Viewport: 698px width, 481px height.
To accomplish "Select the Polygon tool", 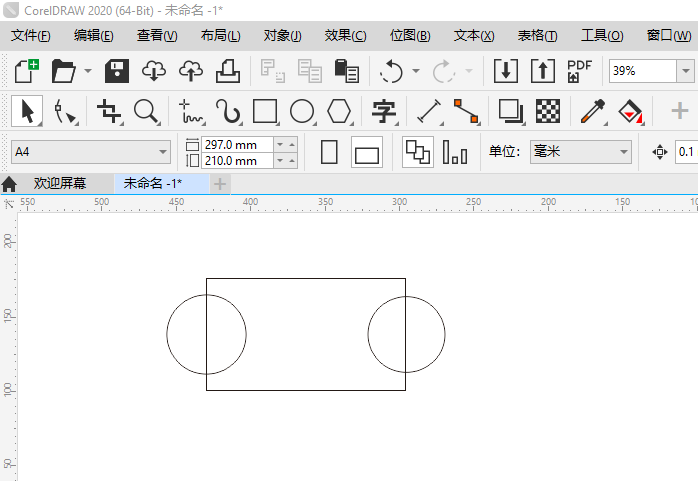I will coord(340,111).
